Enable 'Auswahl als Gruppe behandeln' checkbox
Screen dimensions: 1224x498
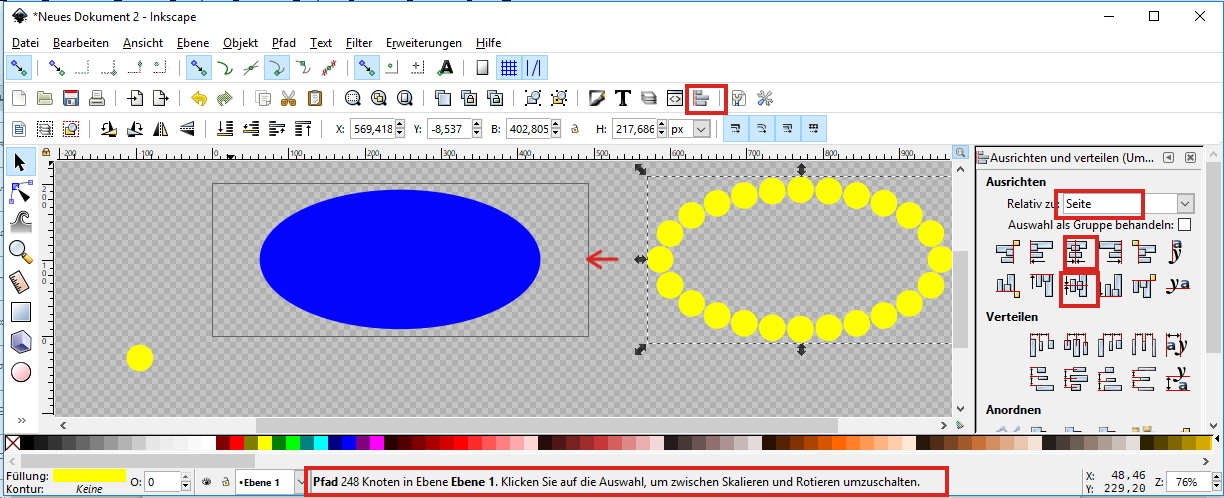pos(1184,225)
